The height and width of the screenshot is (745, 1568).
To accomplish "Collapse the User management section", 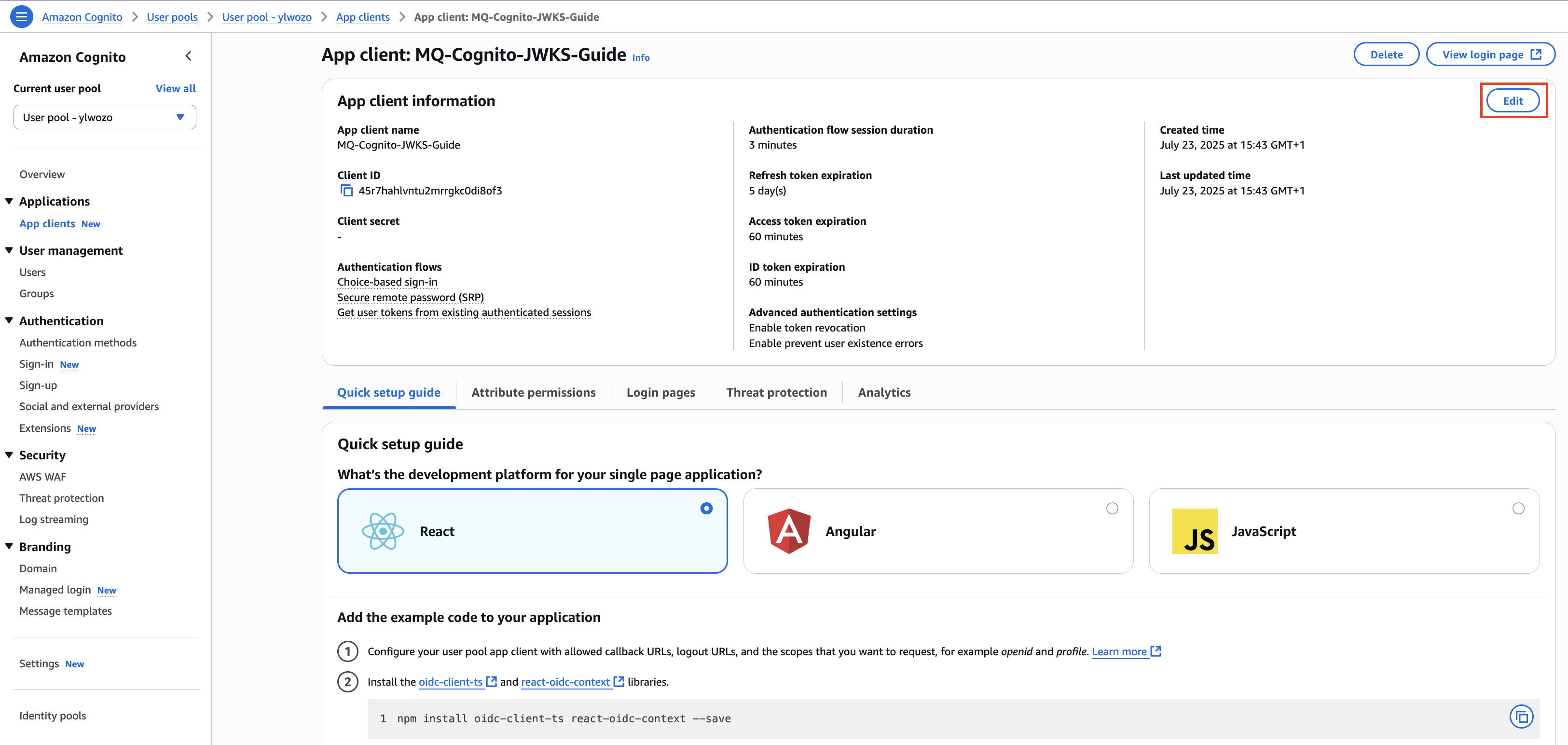I will pyautogui.click(x=9, y=250).
